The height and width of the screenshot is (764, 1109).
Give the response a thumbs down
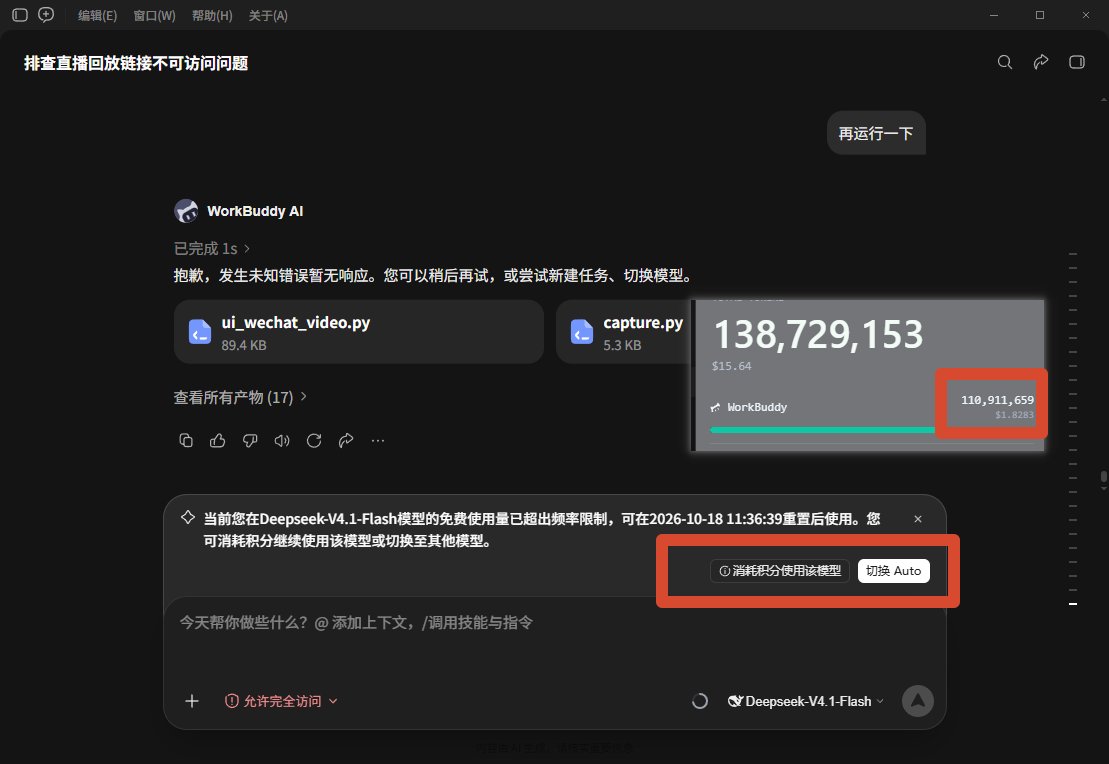(x=250, y=441)
